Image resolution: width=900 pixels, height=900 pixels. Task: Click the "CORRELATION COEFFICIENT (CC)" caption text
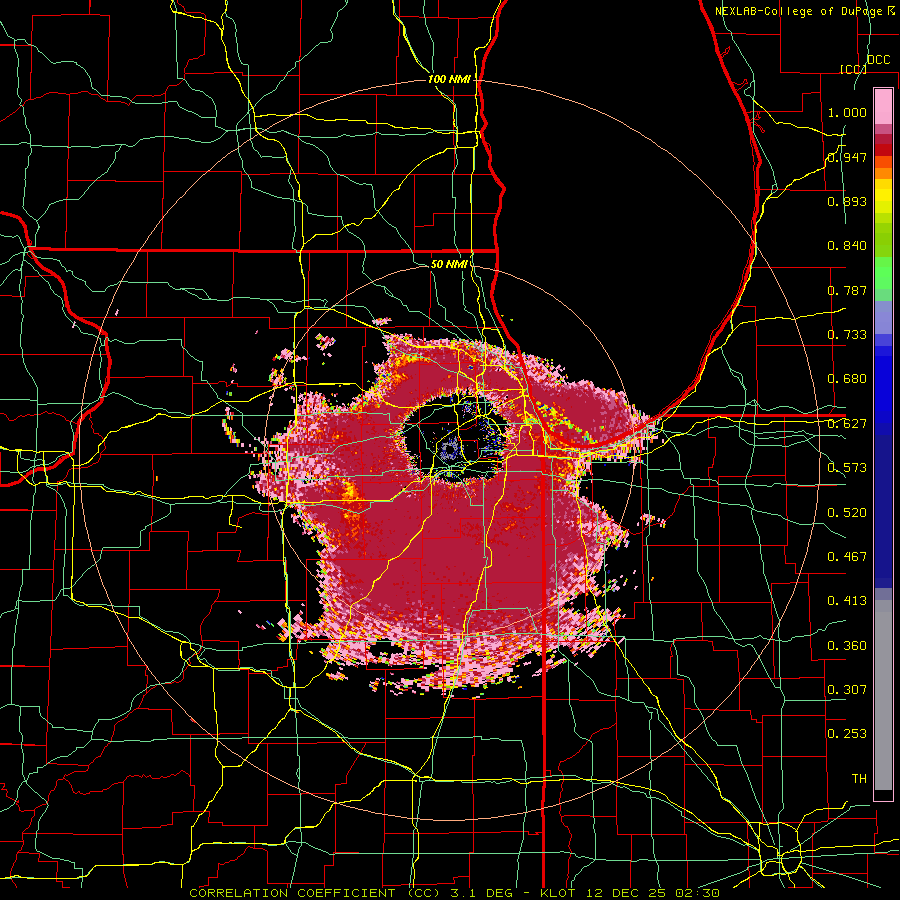[x=315, y=893]
